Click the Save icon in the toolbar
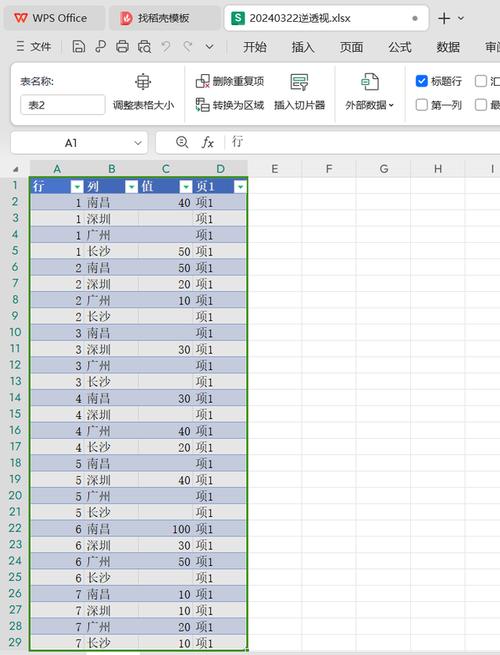500x655 pixels. (x=79, y=46)
